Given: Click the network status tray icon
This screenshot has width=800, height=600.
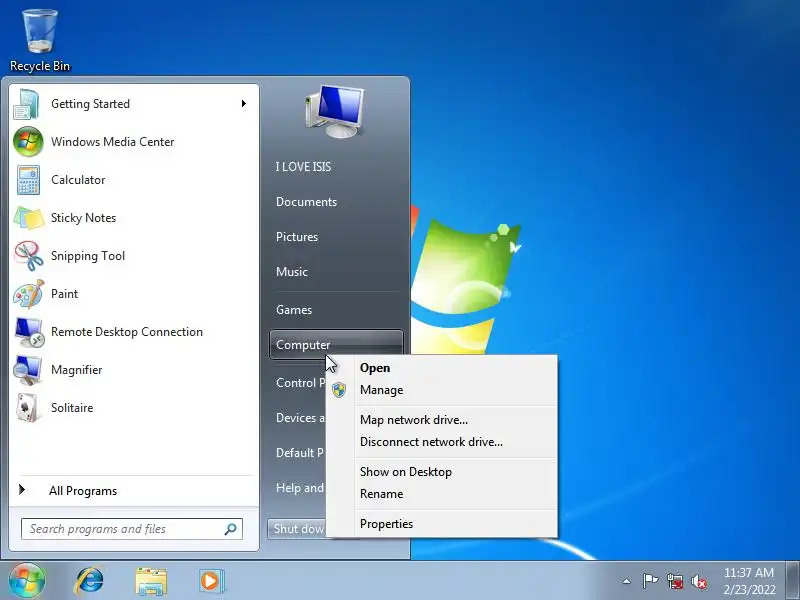Looking at the screenshot, I should pyautogui.click(x=674, y=581).
